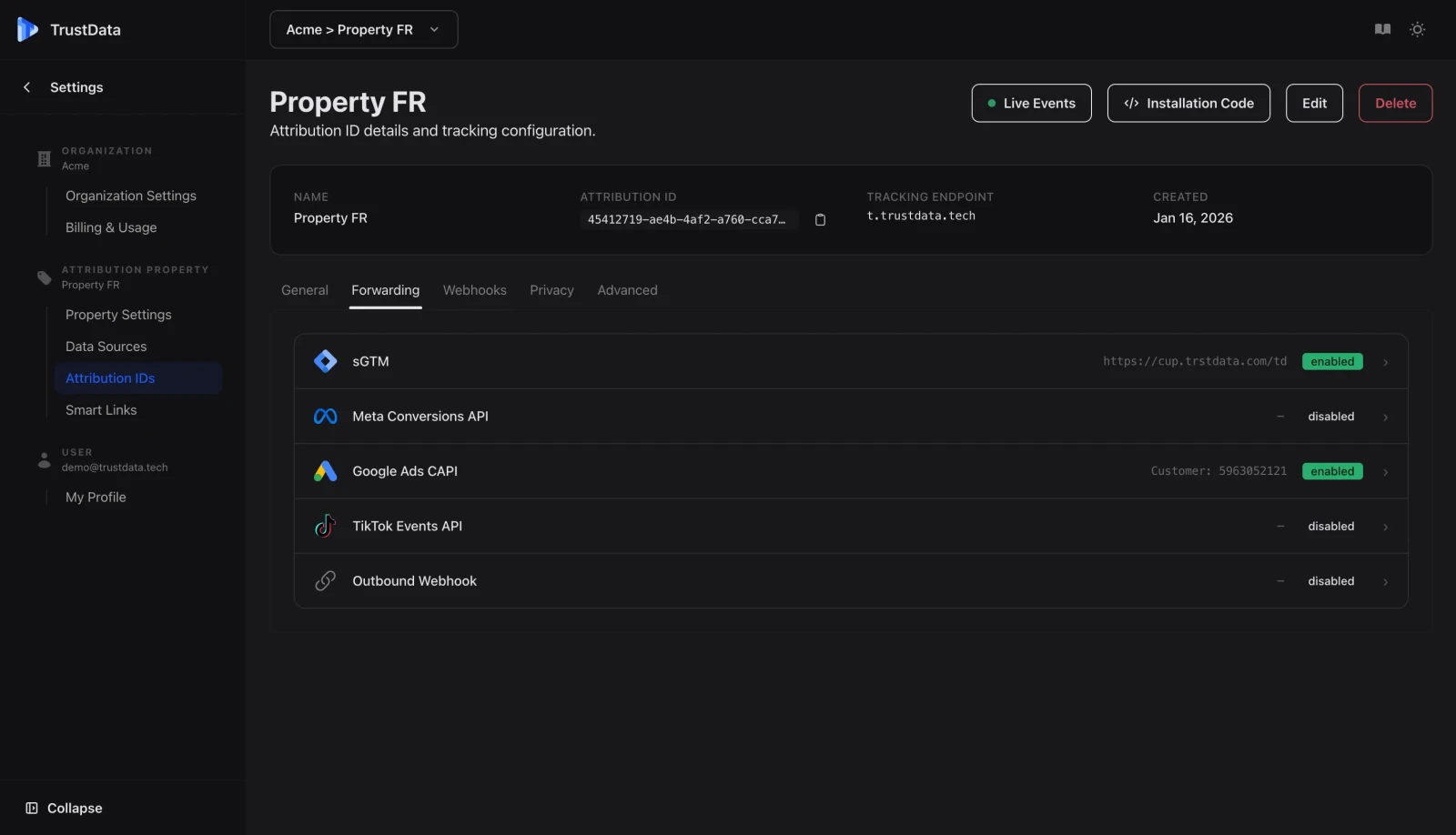This screenshot has width=1456, height=835.
Task: Switch to the Privacy tab
Action: pos(551,290)
